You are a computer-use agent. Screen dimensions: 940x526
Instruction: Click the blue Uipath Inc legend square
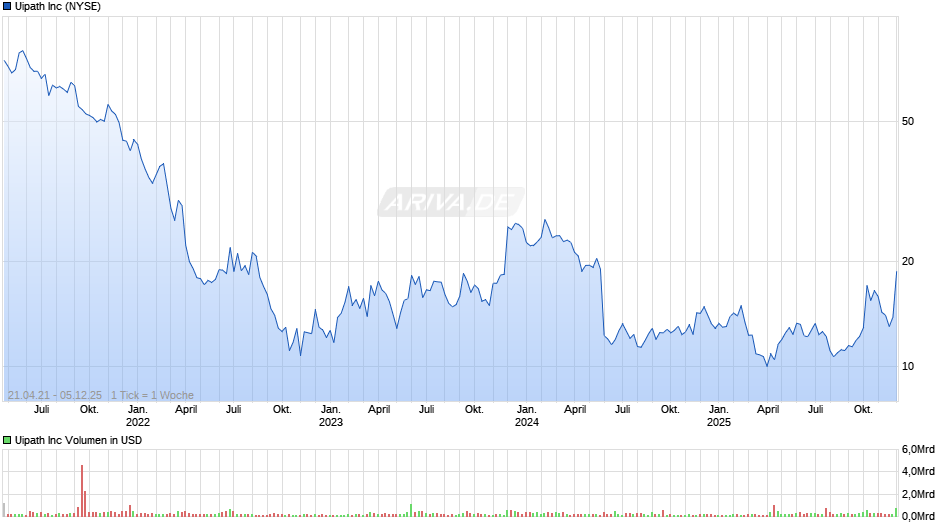point(7,7)
